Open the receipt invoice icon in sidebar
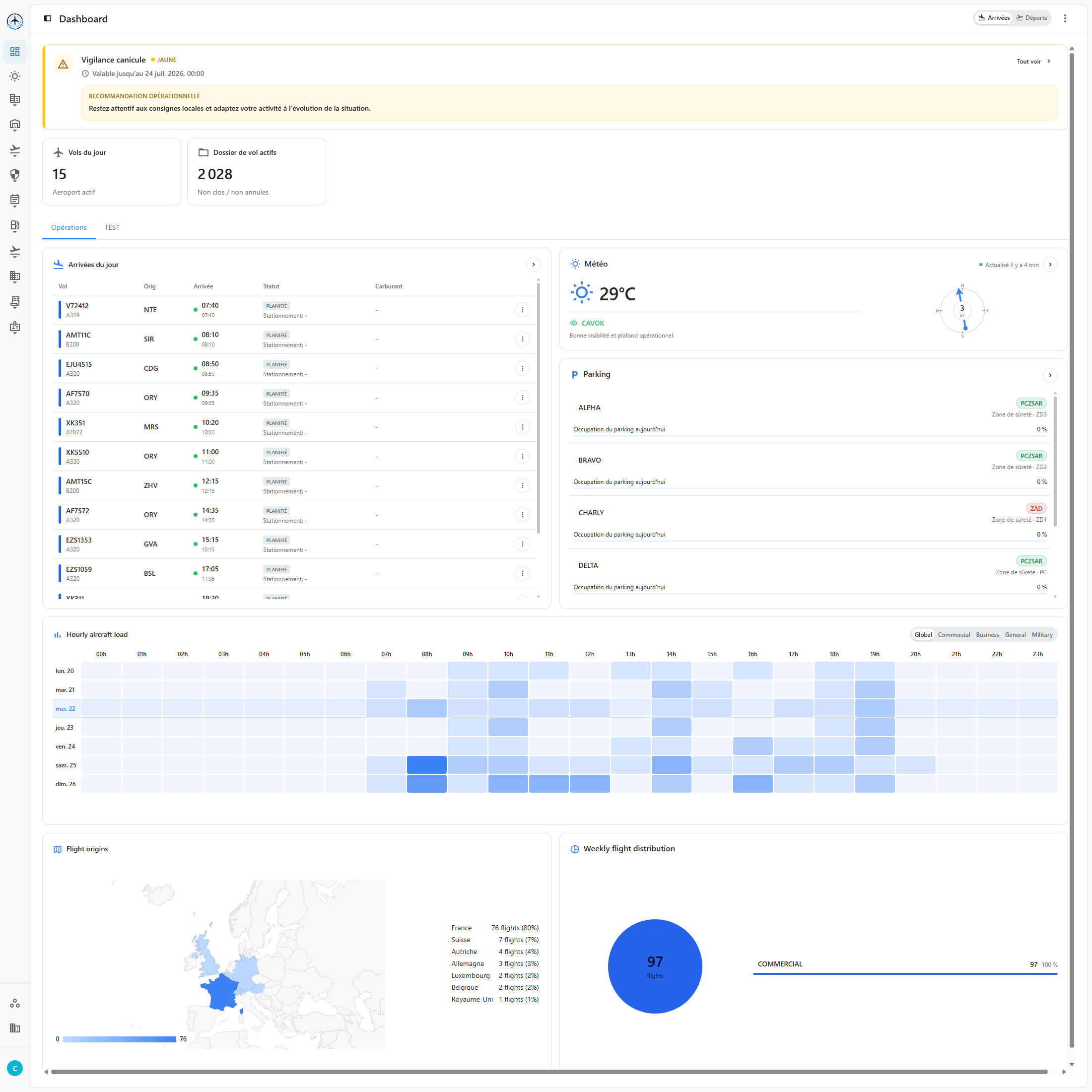This screenshot has height=1092, width=1092. (x=15, y=302)
